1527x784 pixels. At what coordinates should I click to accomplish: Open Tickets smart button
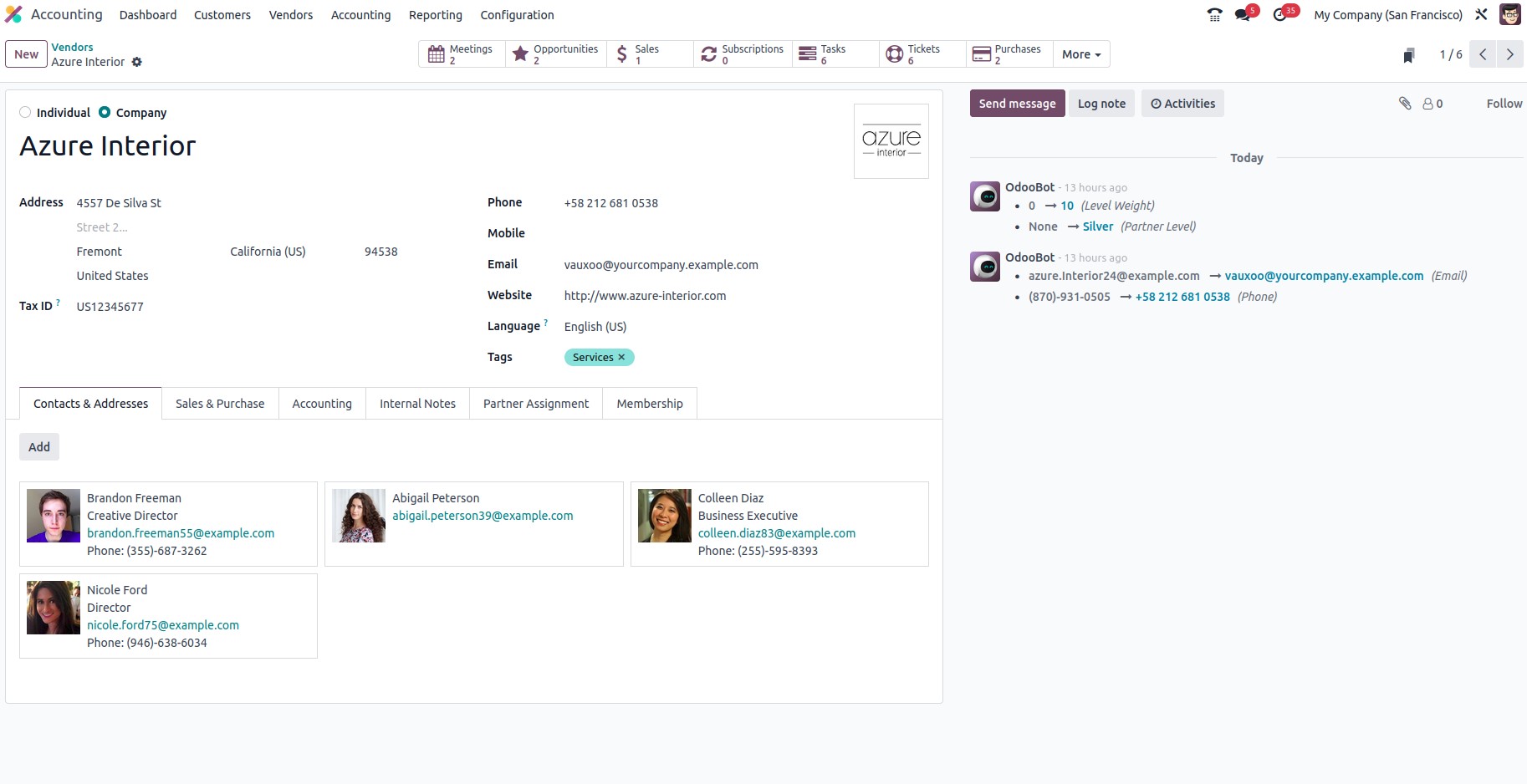[922, 54]
